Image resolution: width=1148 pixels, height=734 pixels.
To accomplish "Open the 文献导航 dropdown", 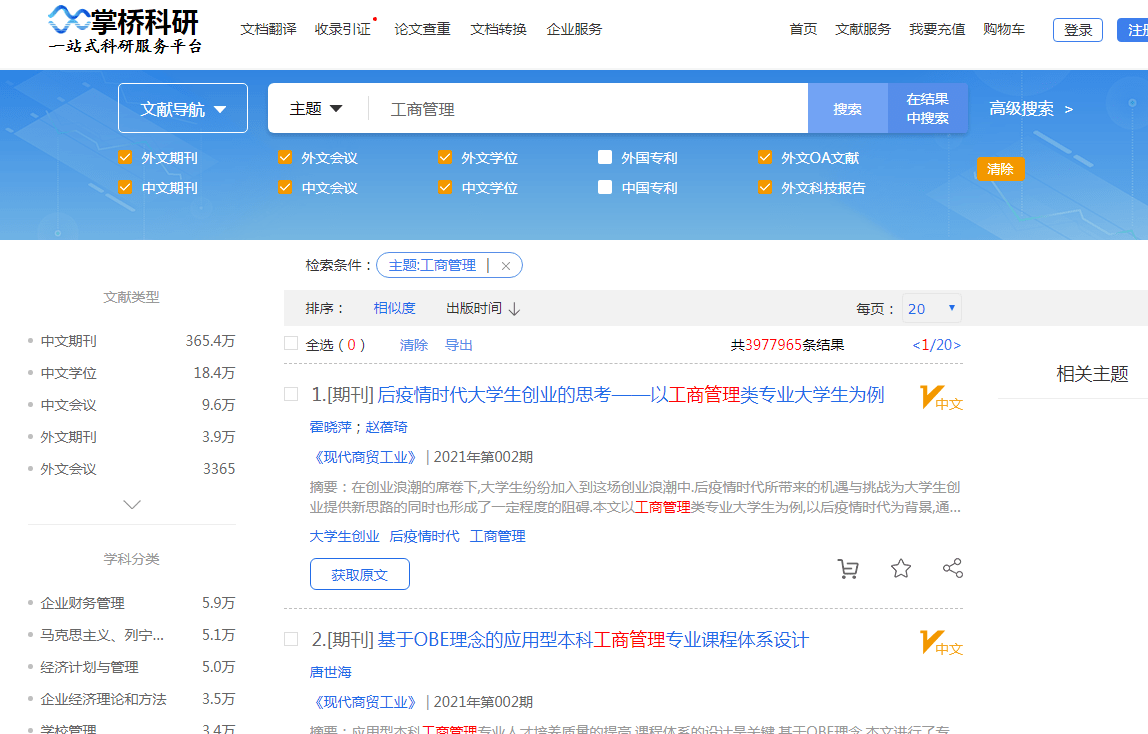I will pyautogui.click(x=183, y=108).
